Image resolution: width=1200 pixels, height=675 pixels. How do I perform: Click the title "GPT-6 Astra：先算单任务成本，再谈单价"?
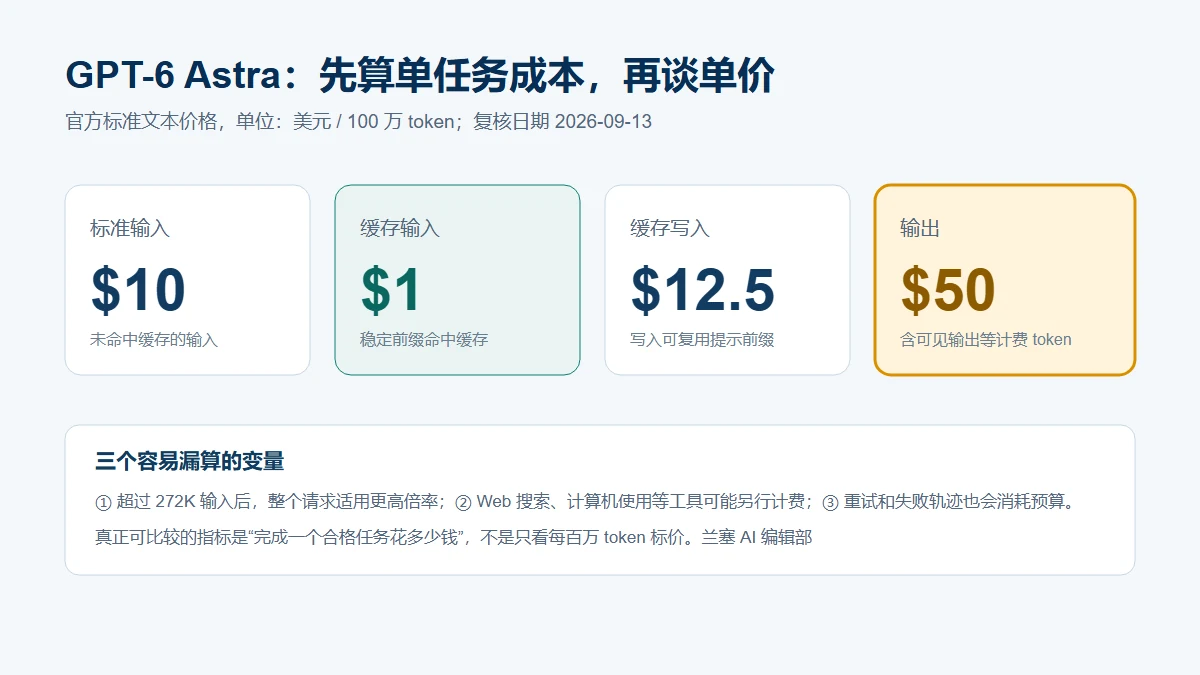[420, 76]
